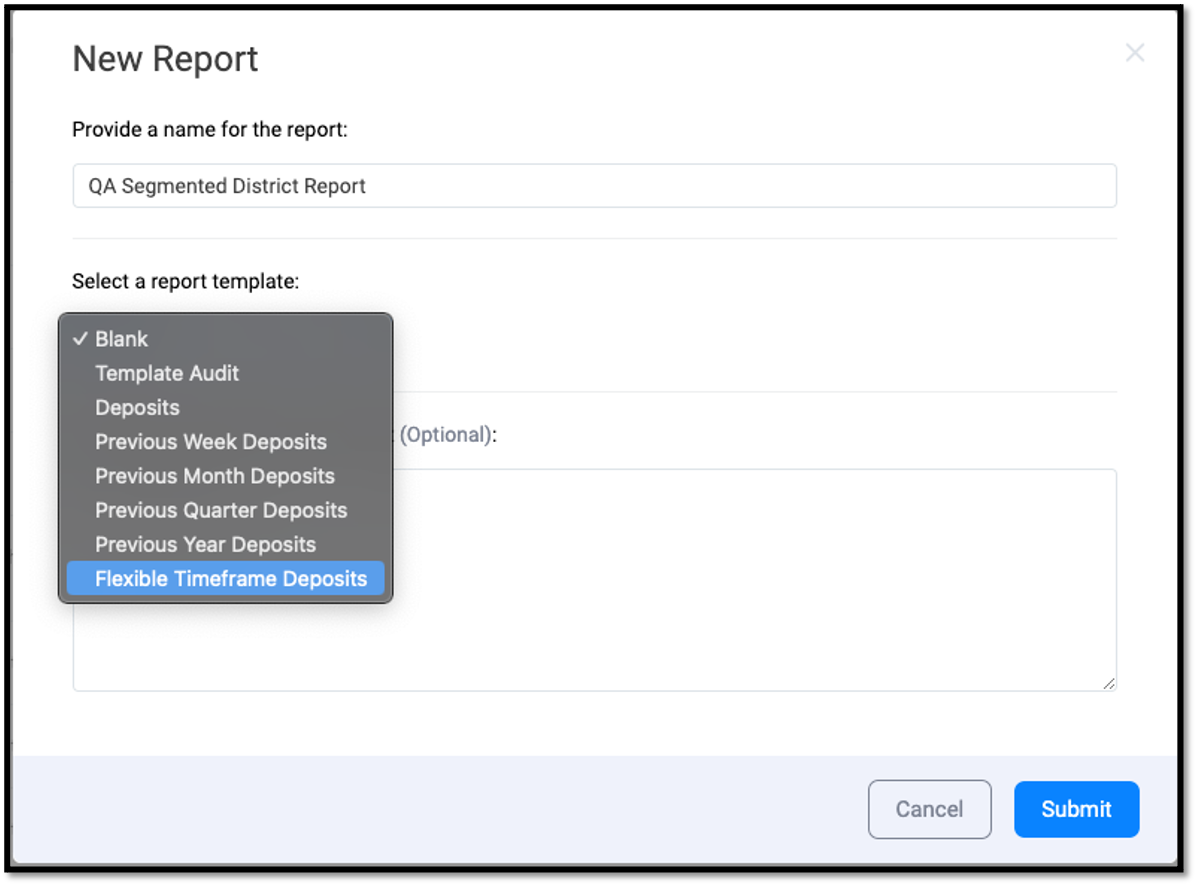Select Previous Quarter Deposits template
The height and width of the screenshot is (885, 1197).
point(220,510)
